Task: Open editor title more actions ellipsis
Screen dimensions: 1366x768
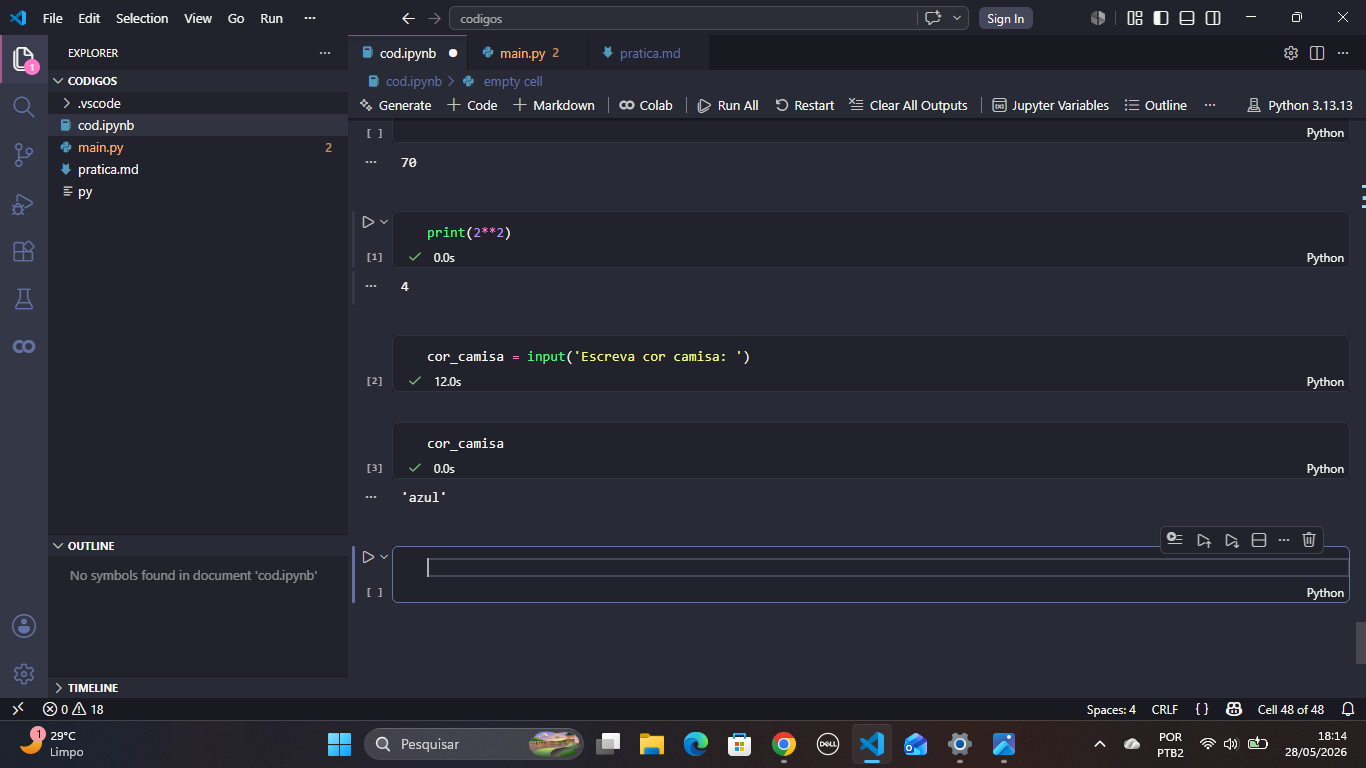Action: pyautogui.click(x=1343, y=53)
